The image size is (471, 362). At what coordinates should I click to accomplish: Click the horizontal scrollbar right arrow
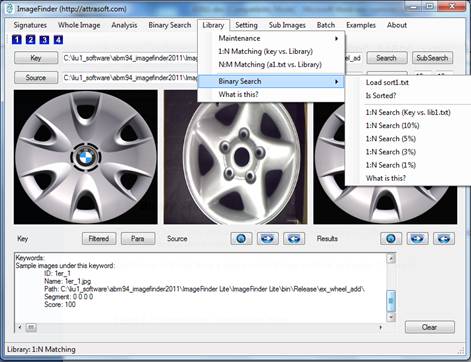pyautogui.click(x=380, y=327)
